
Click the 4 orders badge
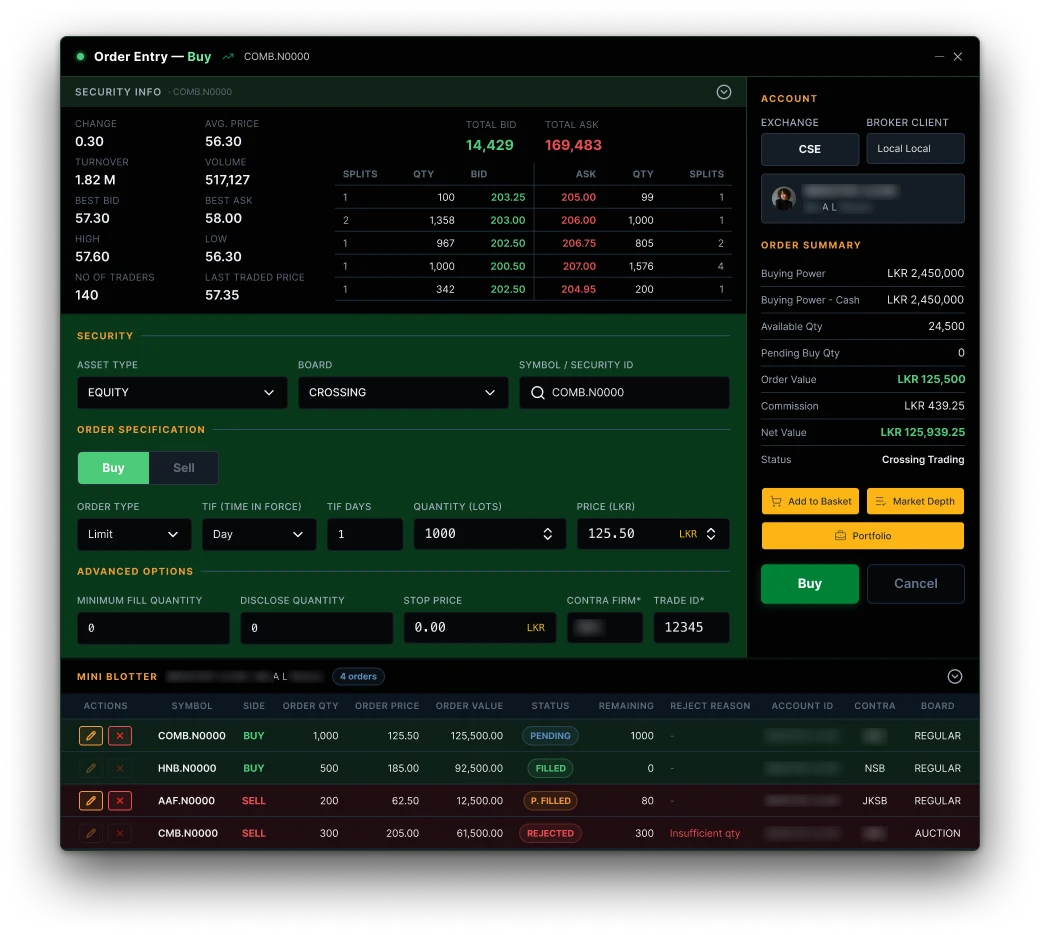(358, 676)
